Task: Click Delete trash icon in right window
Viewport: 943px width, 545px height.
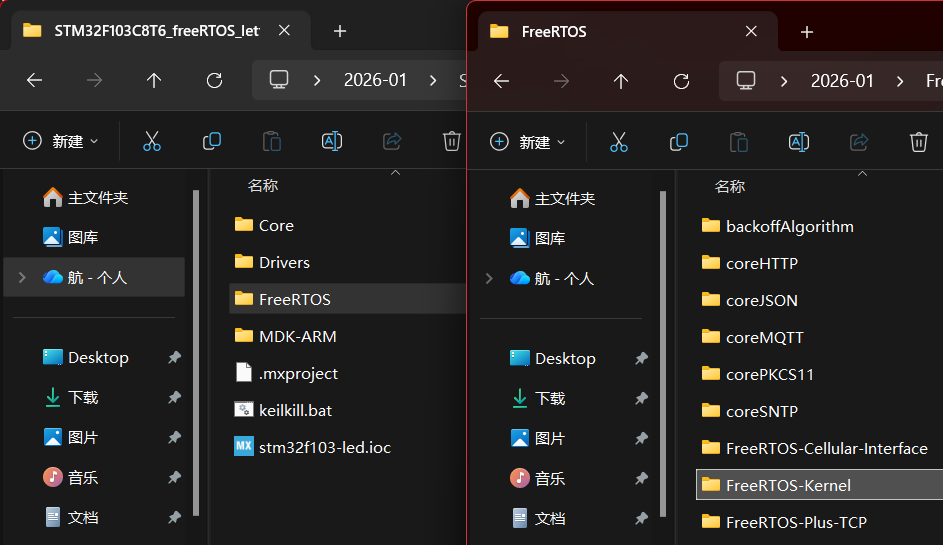Action: [918, 143]
